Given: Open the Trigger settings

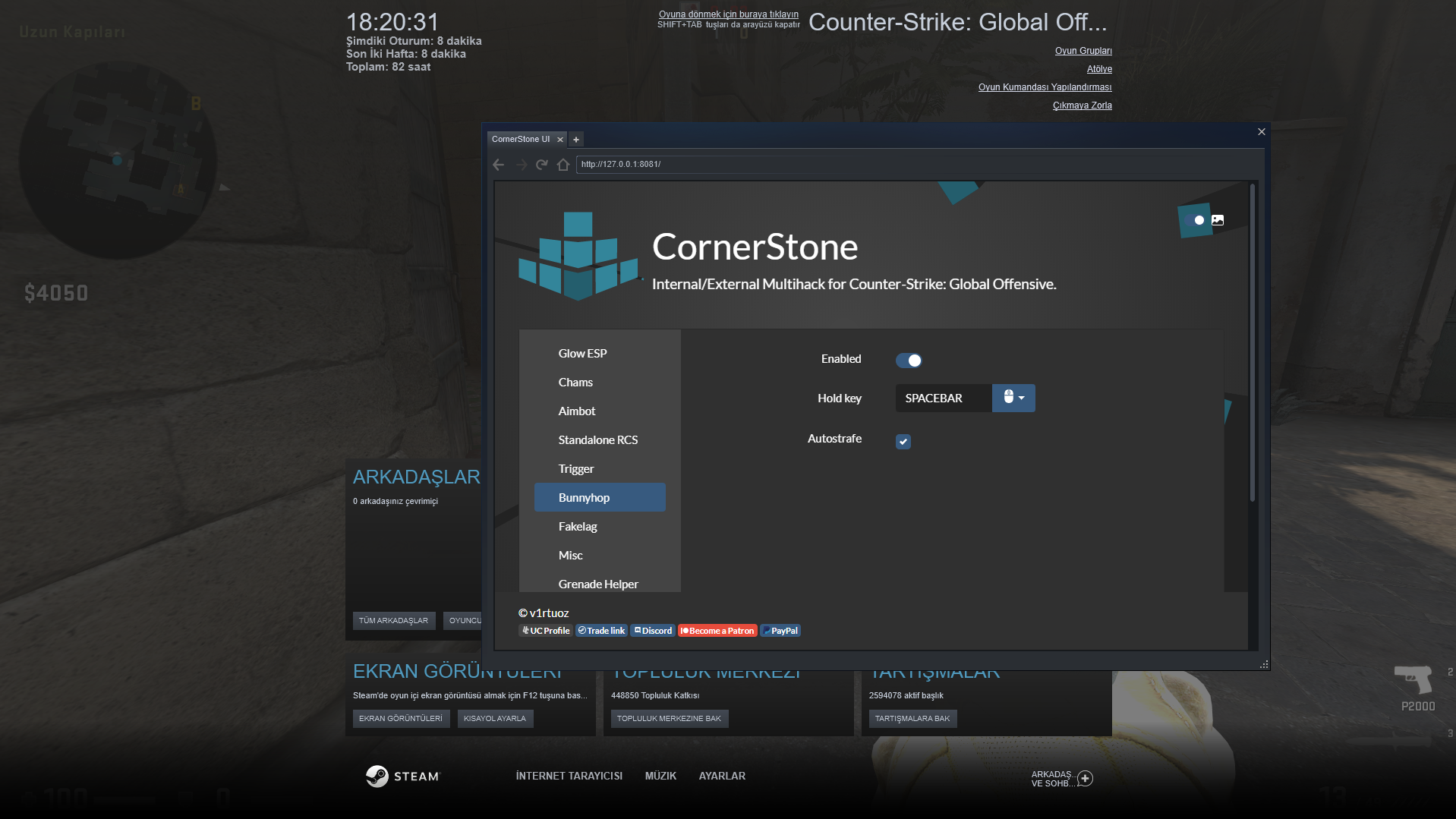Looking at the screenshot, I should click(x=600, y=469).
